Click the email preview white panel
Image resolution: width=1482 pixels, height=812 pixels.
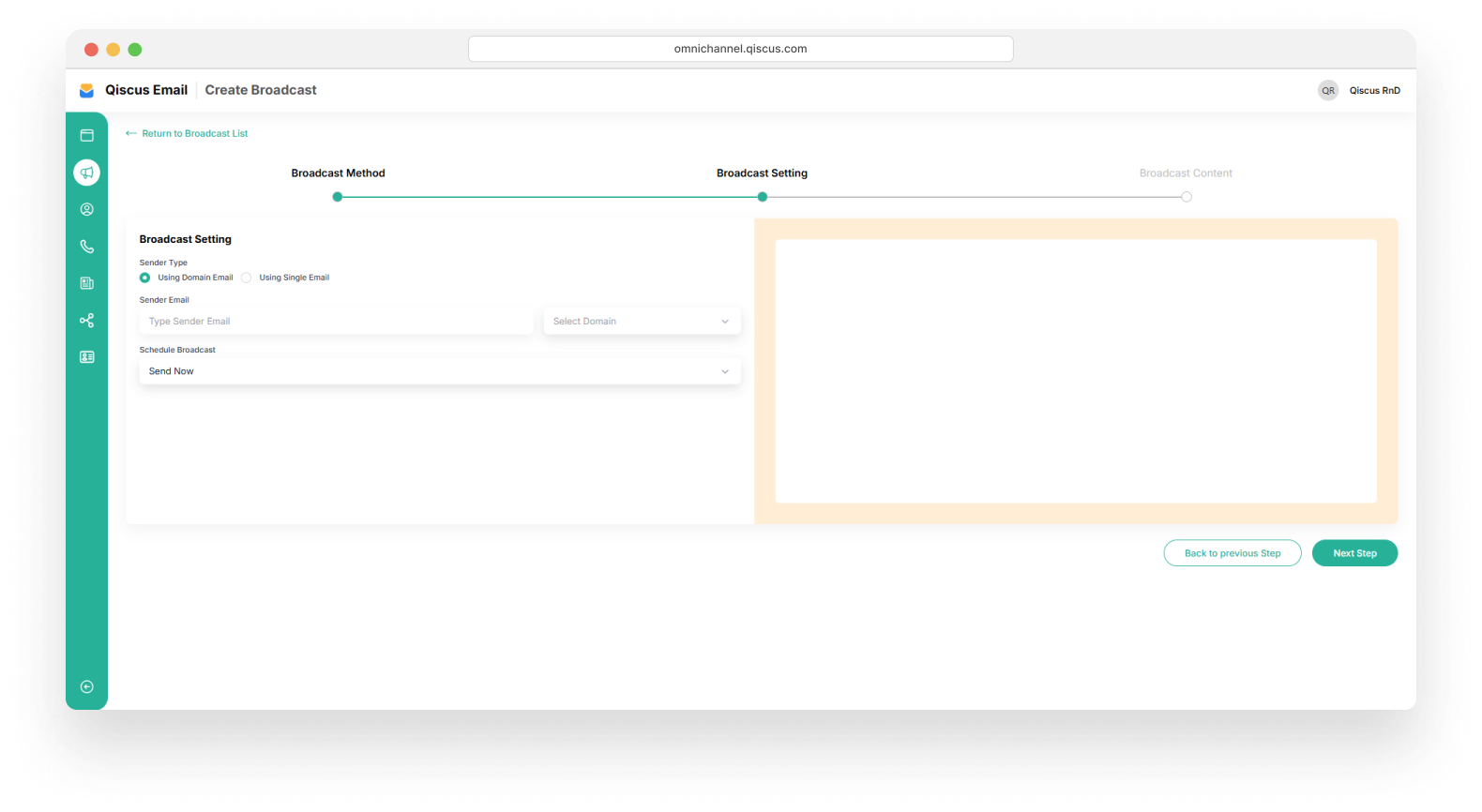pos(1076,371)
